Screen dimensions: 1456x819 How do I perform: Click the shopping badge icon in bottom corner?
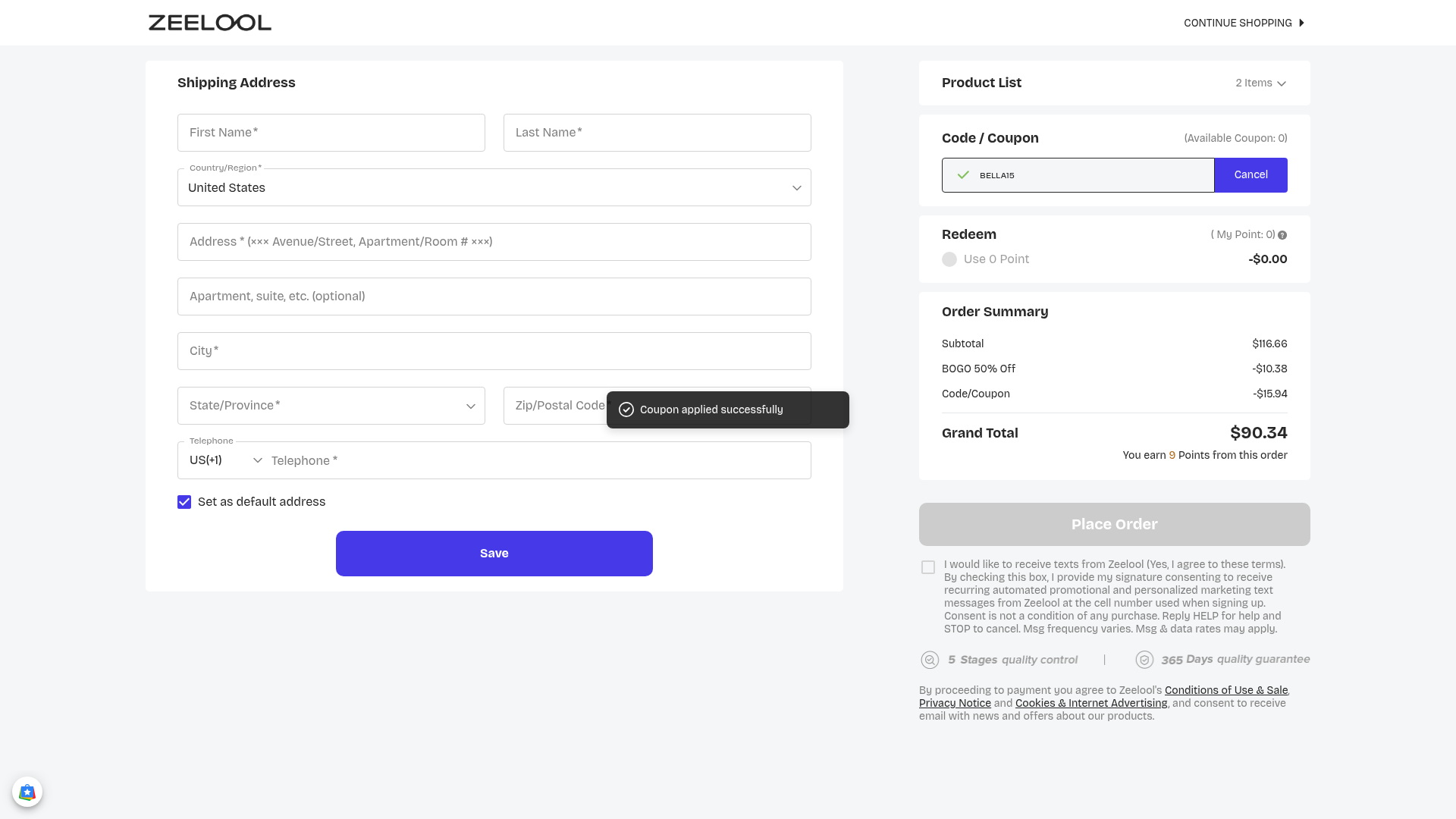coord(27,792)
